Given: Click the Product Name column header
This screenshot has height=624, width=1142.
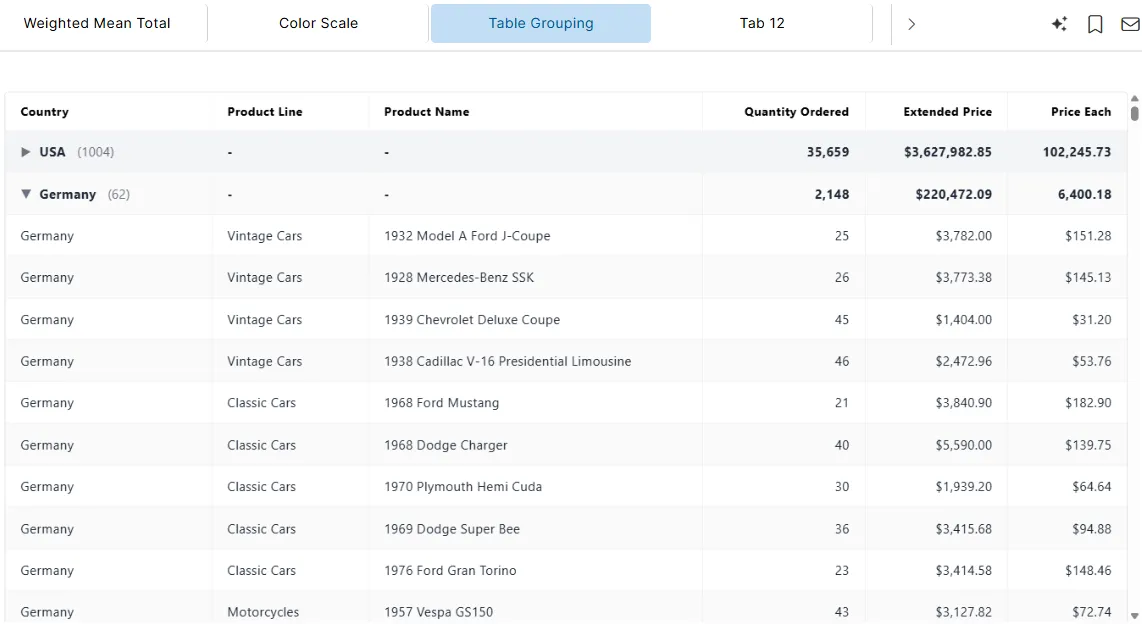Looking at the screenshot, I should 426,112.
